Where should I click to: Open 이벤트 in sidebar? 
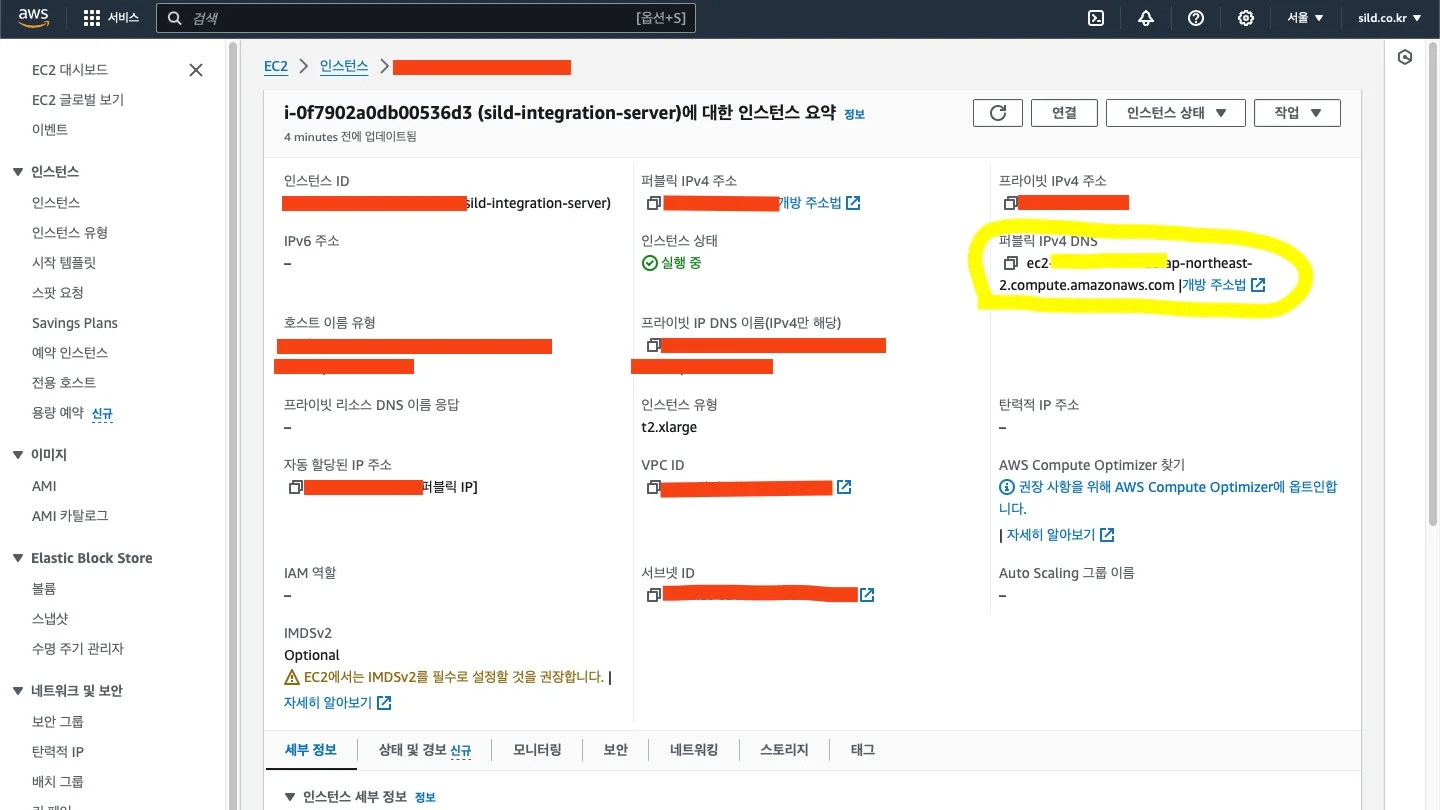[x=50, y=130]
